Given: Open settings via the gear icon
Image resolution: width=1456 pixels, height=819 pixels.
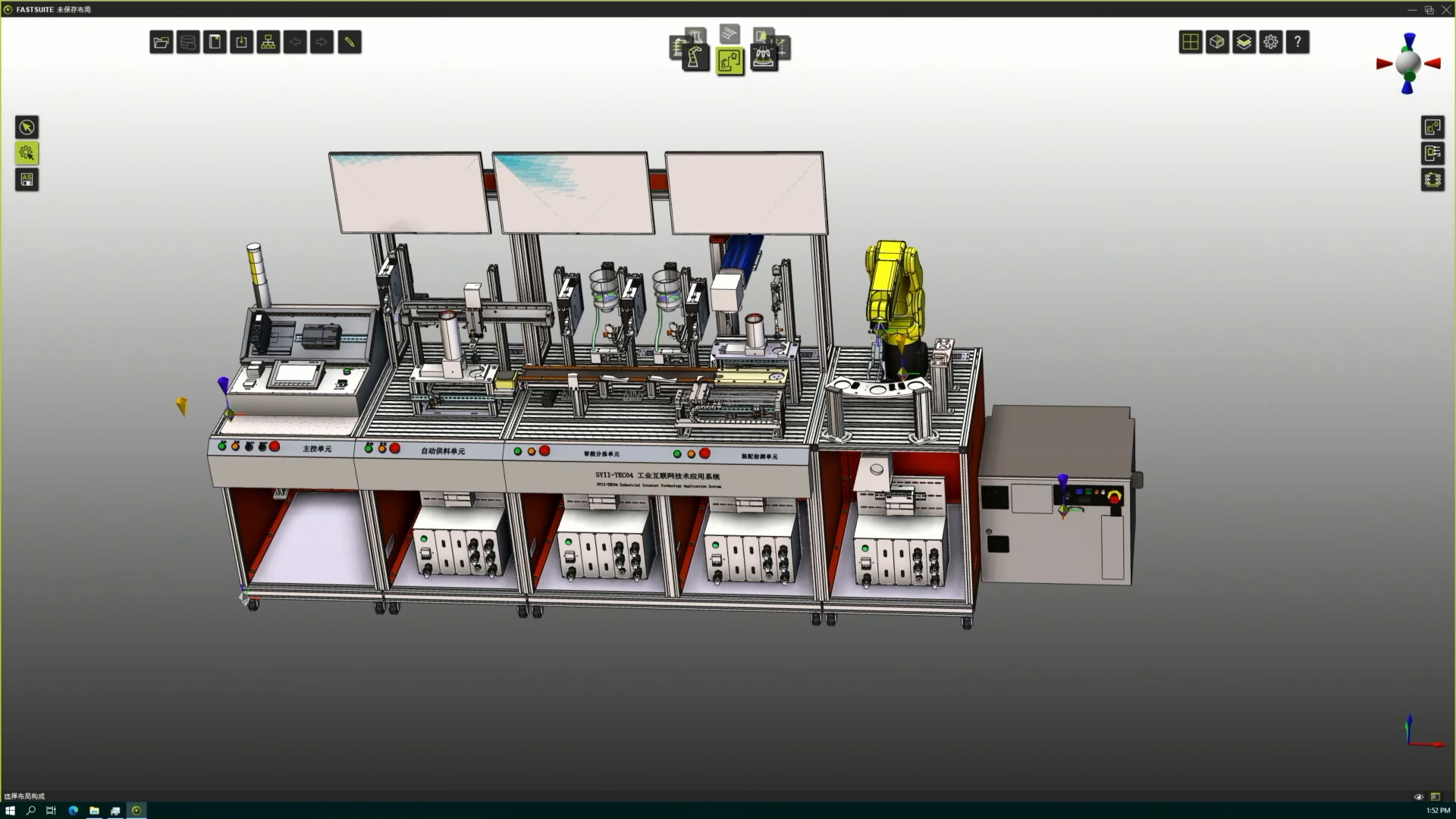Looking at the screenshot, I should [x=1271, y=42].
